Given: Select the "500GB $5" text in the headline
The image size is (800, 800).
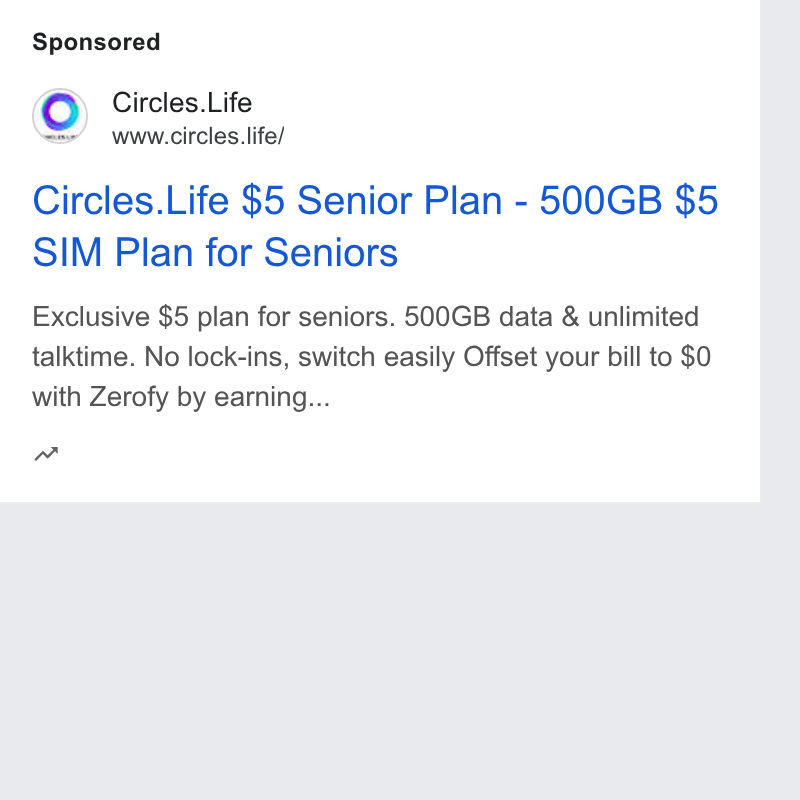Looking at the screenshot, I should (629, 200).
